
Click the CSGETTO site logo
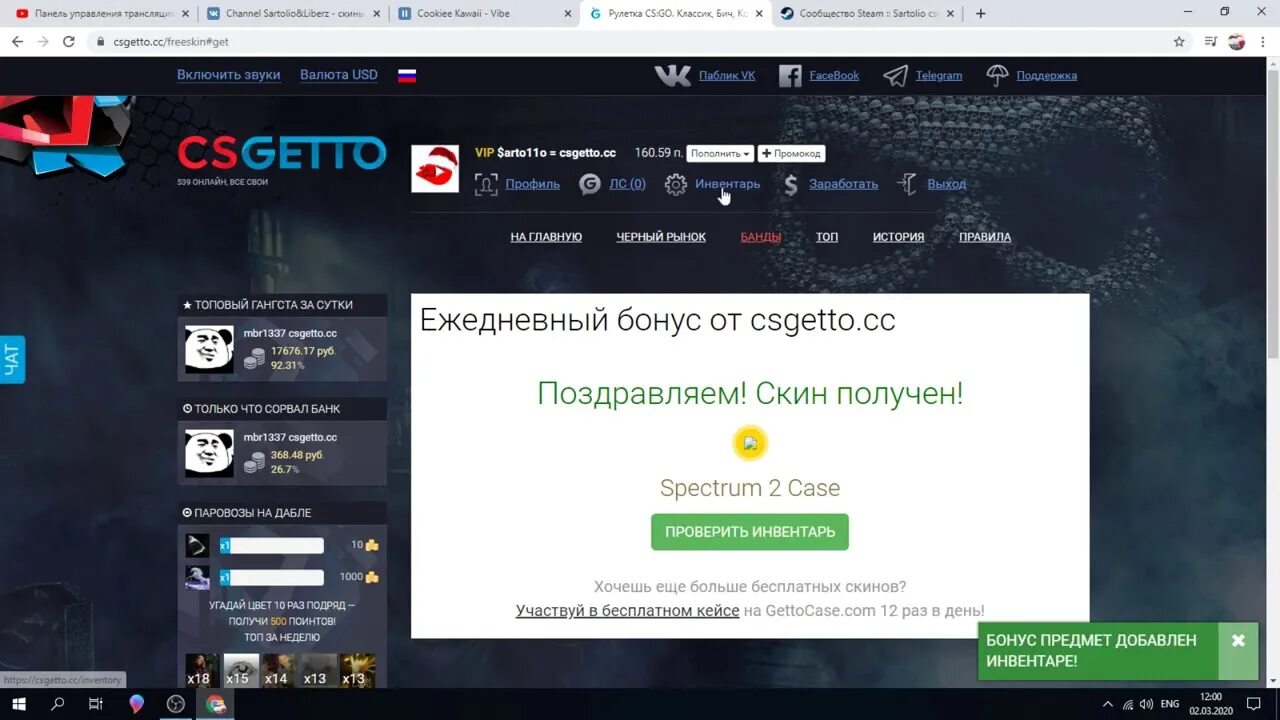point(282,154)
